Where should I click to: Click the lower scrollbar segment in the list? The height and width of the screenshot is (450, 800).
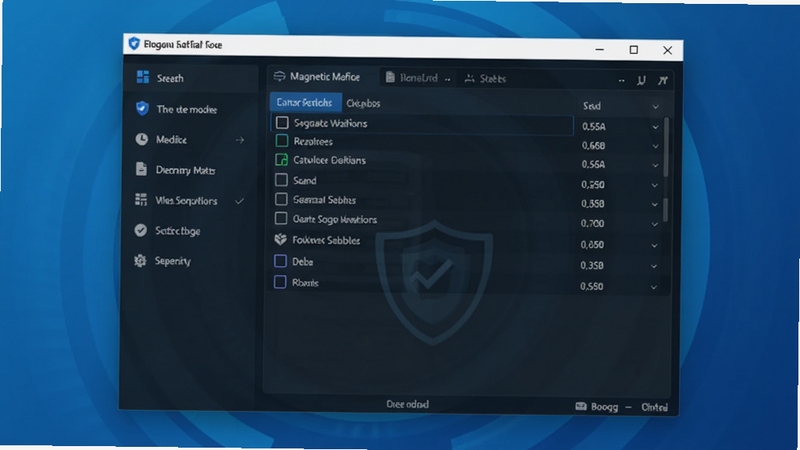[x=665, y=210]
